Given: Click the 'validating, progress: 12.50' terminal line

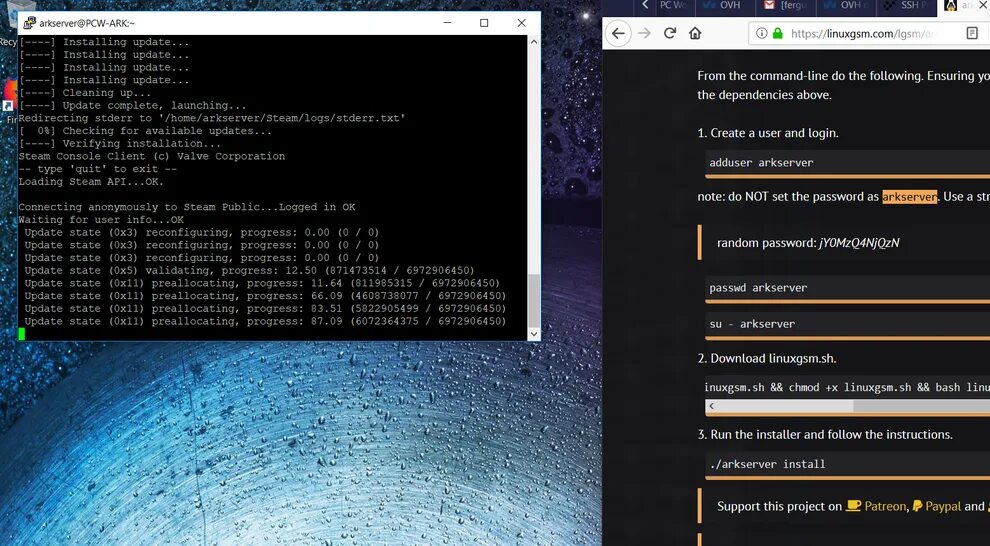Looking at the screenshot, I should [x=249, y=270].
